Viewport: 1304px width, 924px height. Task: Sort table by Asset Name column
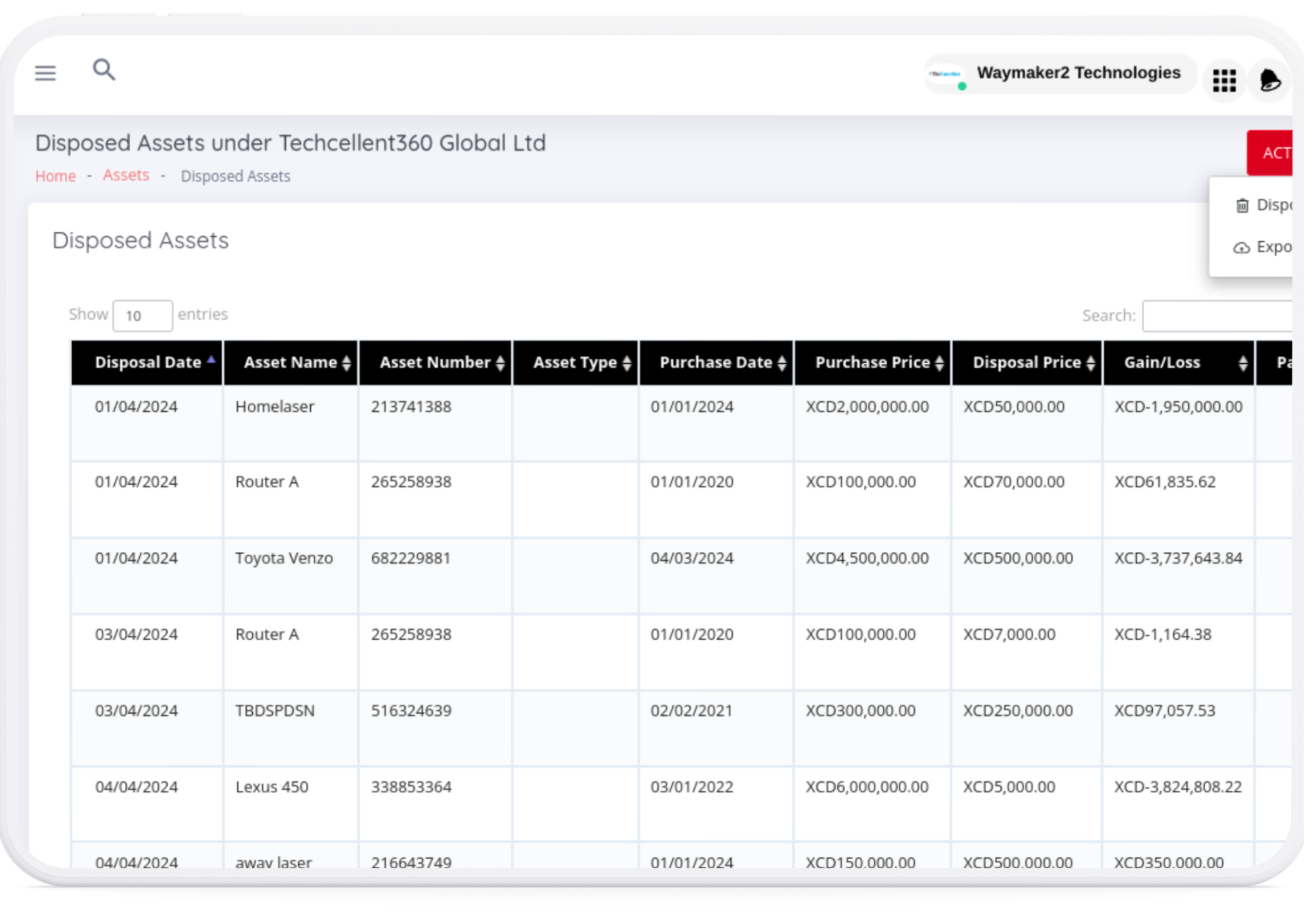(291, 362)
